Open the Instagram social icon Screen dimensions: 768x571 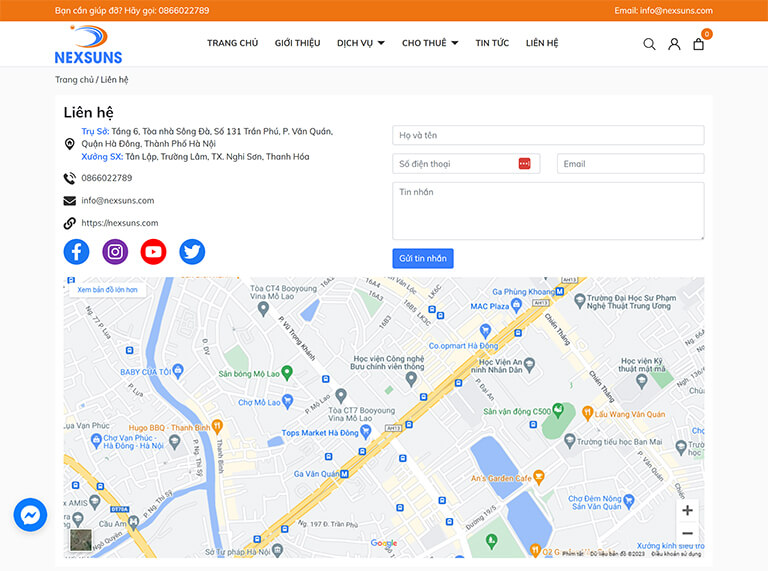tap(115, 252)
